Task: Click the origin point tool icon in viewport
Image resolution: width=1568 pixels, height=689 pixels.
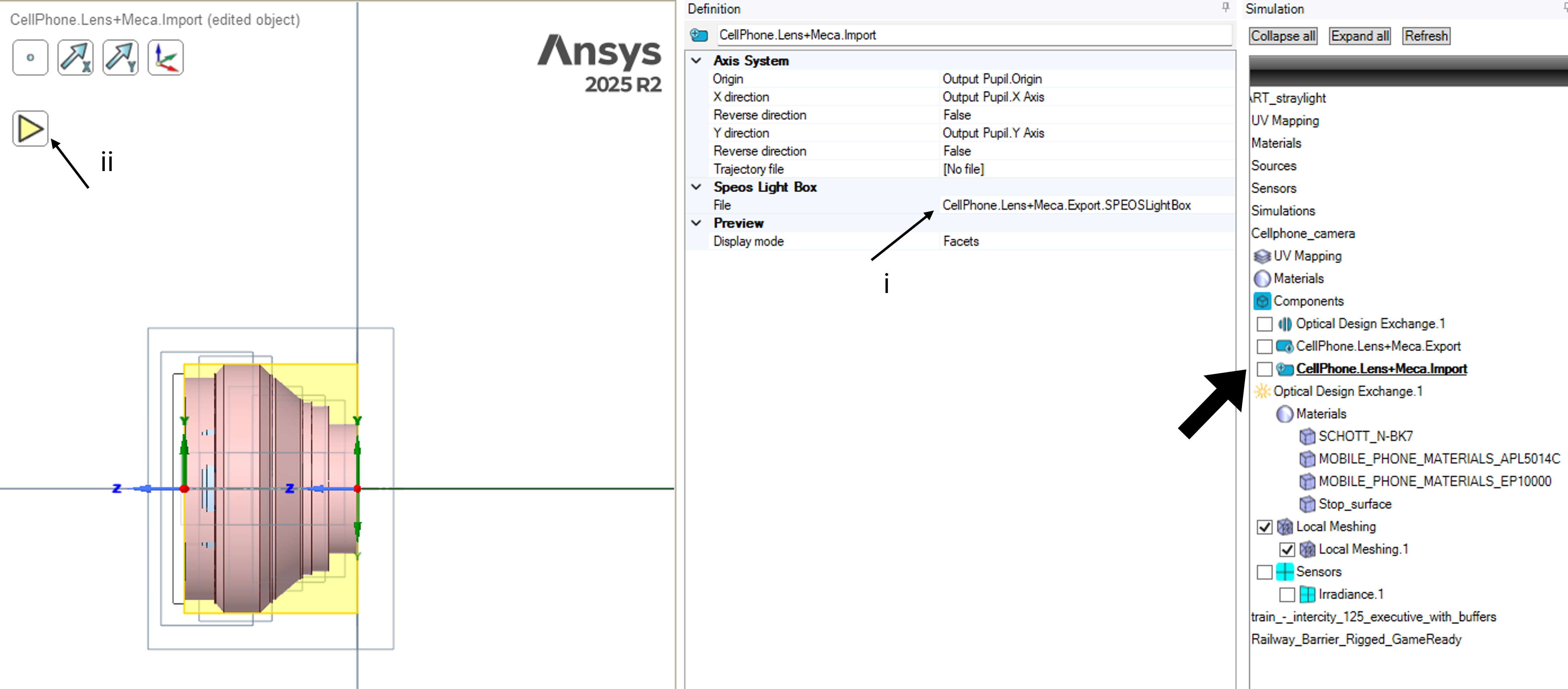Action: 30,58
